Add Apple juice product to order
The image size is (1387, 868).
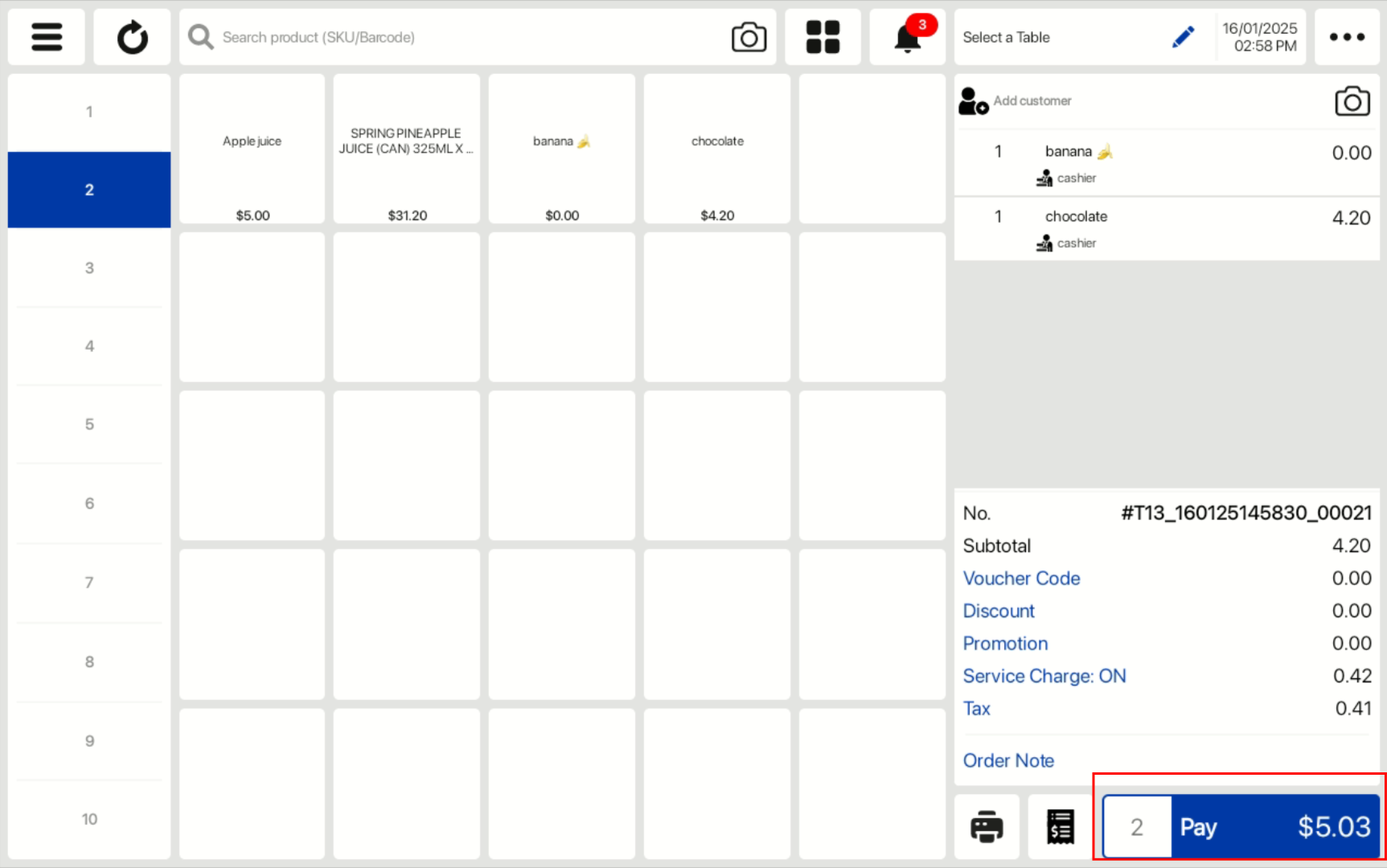tap(252, 149)
